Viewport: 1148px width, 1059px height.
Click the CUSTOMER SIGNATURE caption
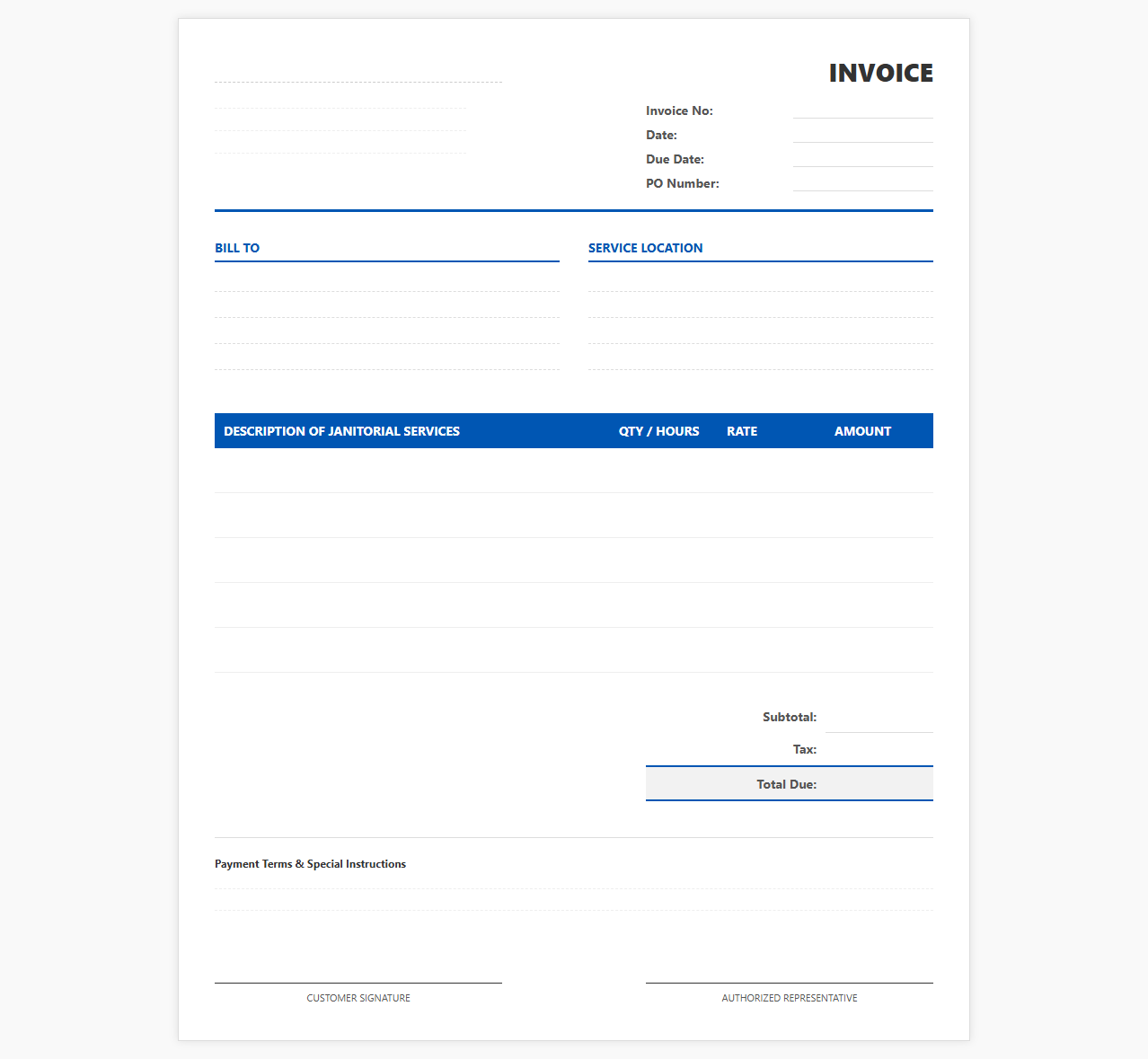pos(358,998)
